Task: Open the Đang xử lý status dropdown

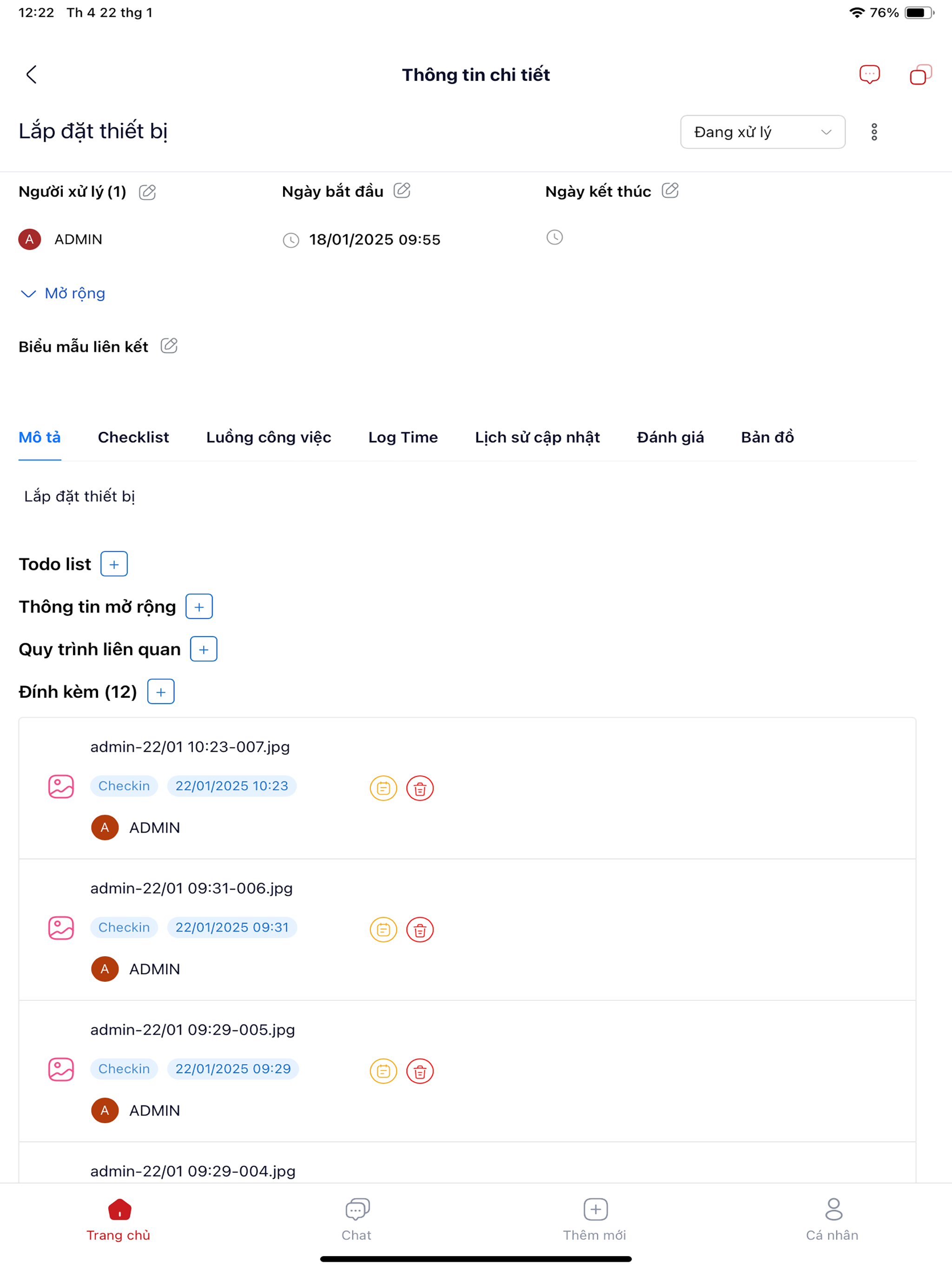Action: (762, 132)
